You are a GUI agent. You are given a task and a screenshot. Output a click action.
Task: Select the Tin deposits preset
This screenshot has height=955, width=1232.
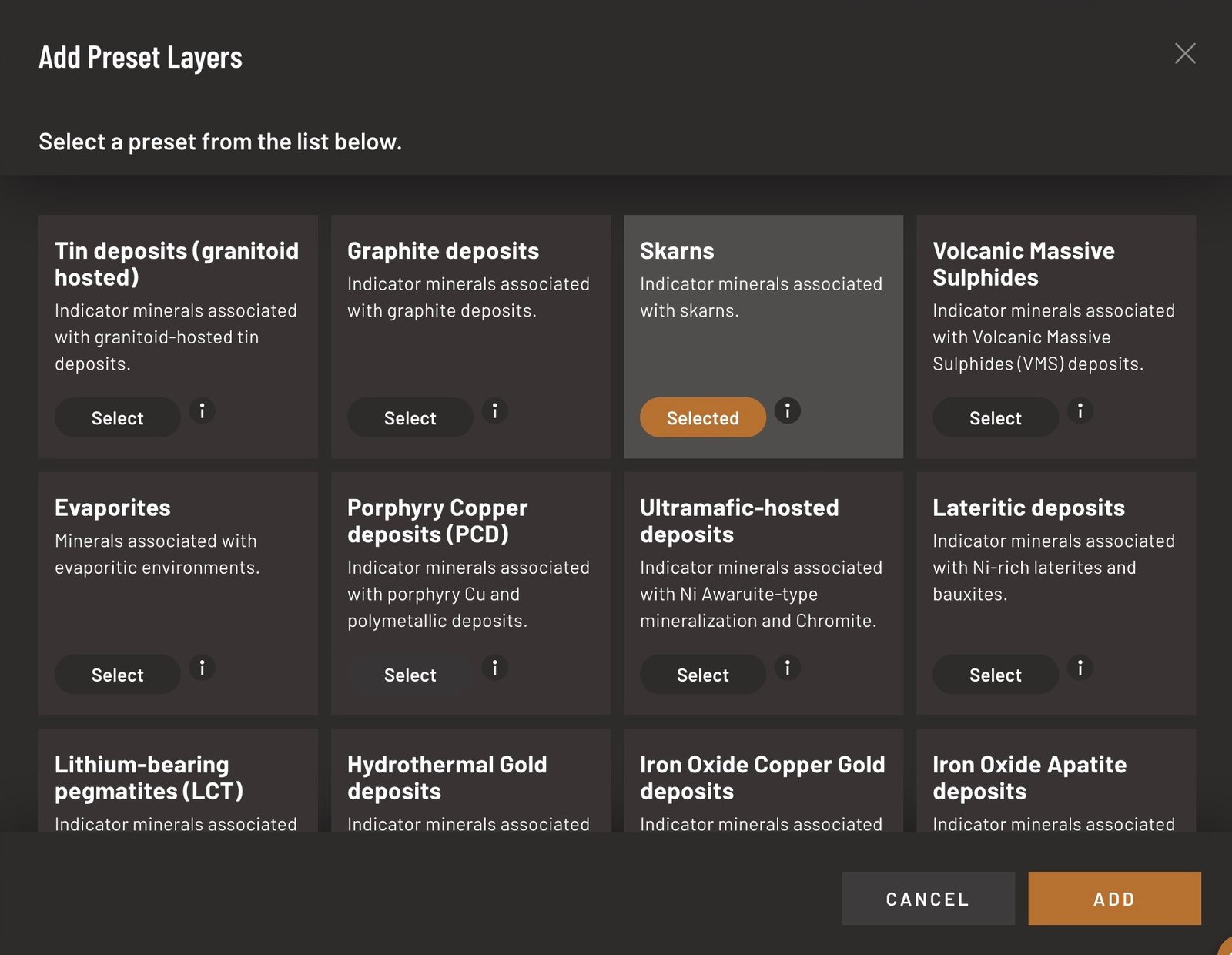pos(118,417)
